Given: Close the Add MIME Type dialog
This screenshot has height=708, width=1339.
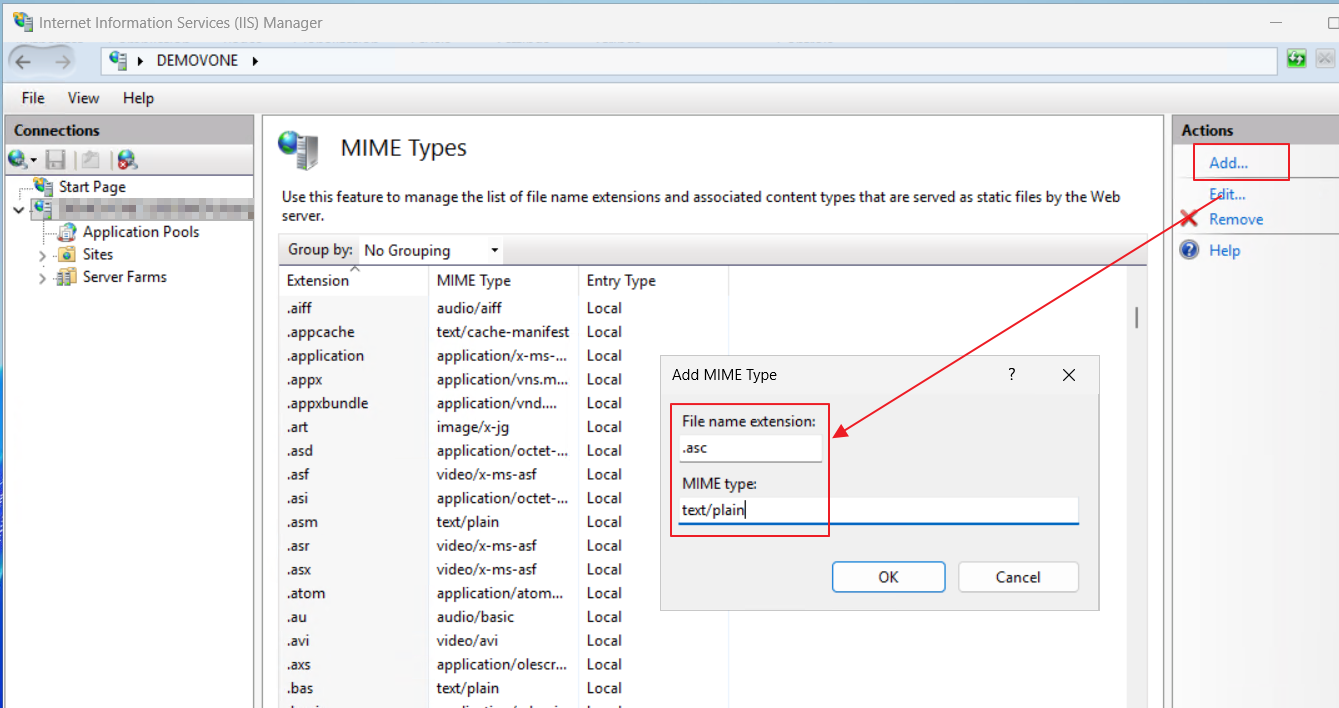Looking at the screenshot, I should coord(1068,375).
